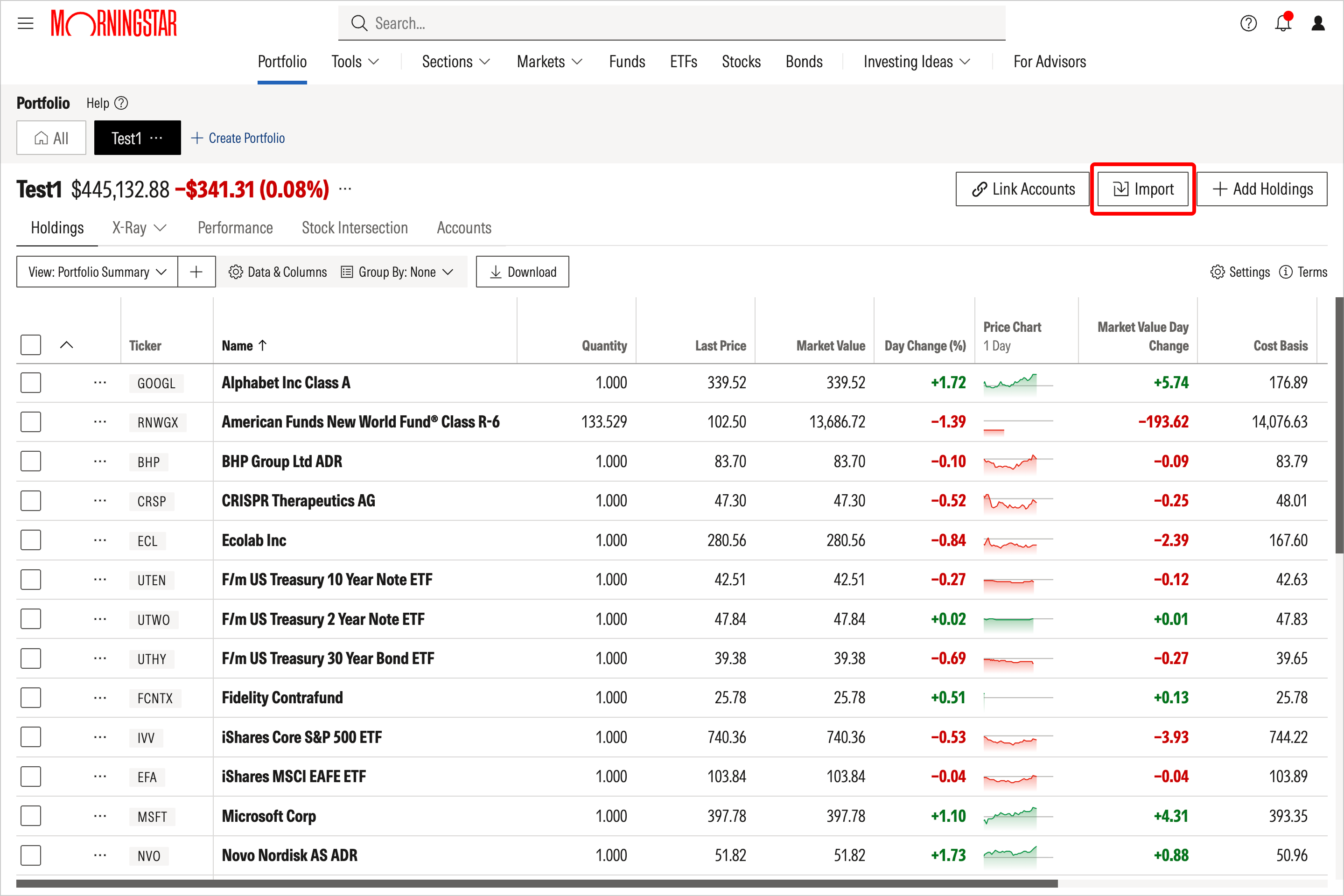Check the BHP Group Ltd ADR row
The height and width of the screenshot is (896, 1344).
[x=31, y=461]
